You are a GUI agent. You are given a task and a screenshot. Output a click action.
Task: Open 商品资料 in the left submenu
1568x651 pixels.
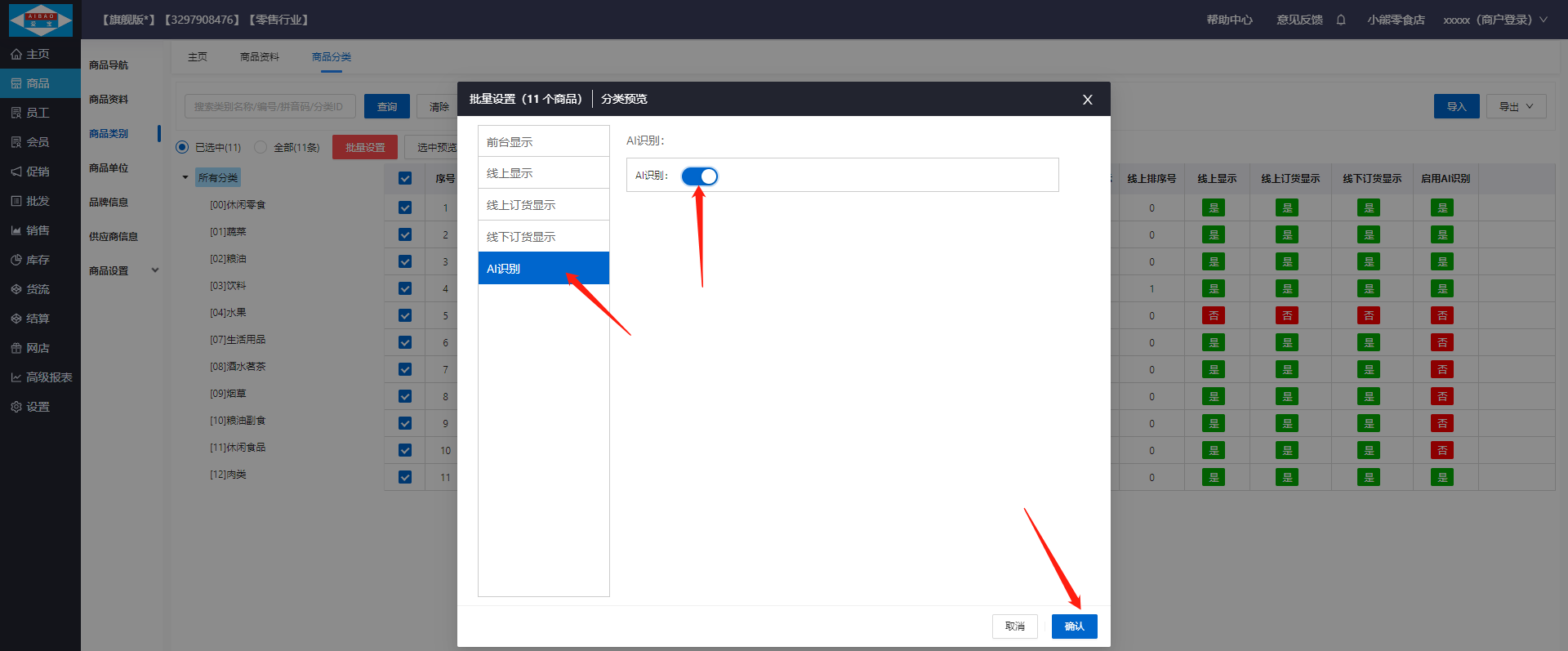(109, 99)
